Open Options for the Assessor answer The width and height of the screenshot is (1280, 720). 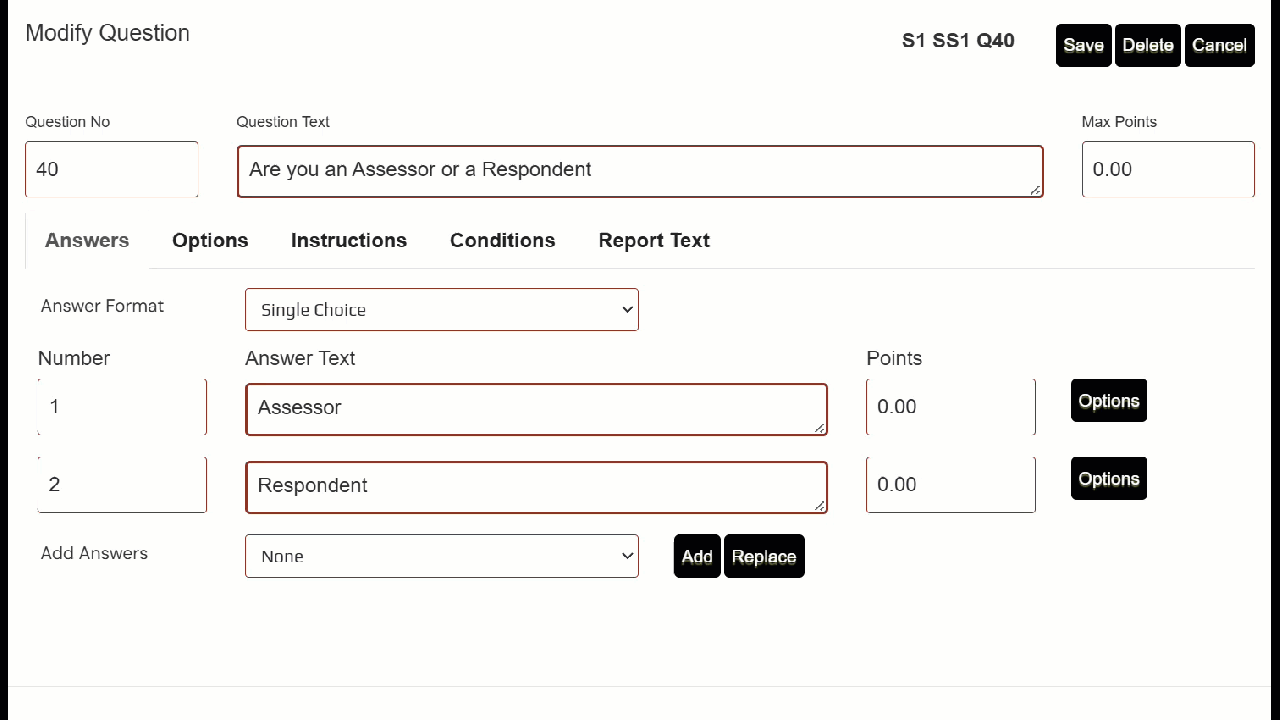click(x=1108, y=401)
